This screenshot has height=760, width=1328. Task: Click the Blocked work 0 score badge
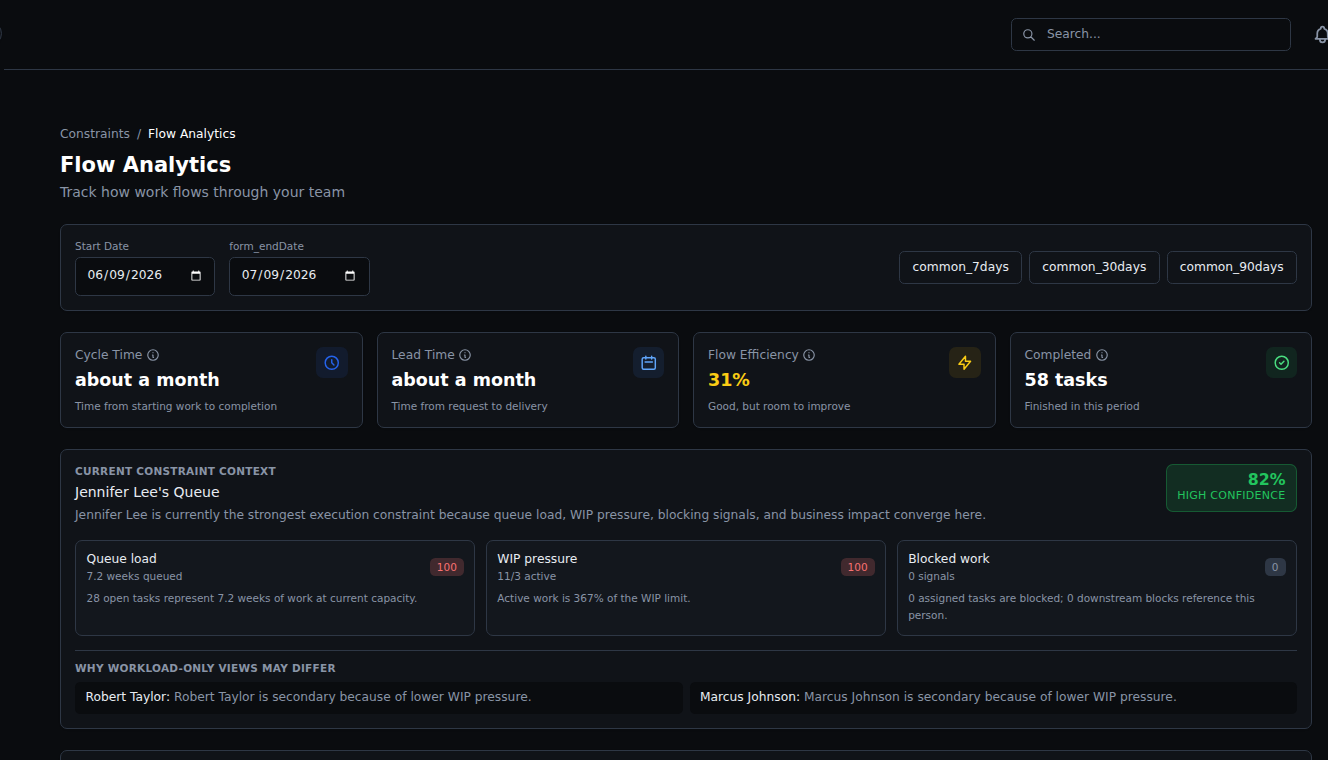(1275, 567)
